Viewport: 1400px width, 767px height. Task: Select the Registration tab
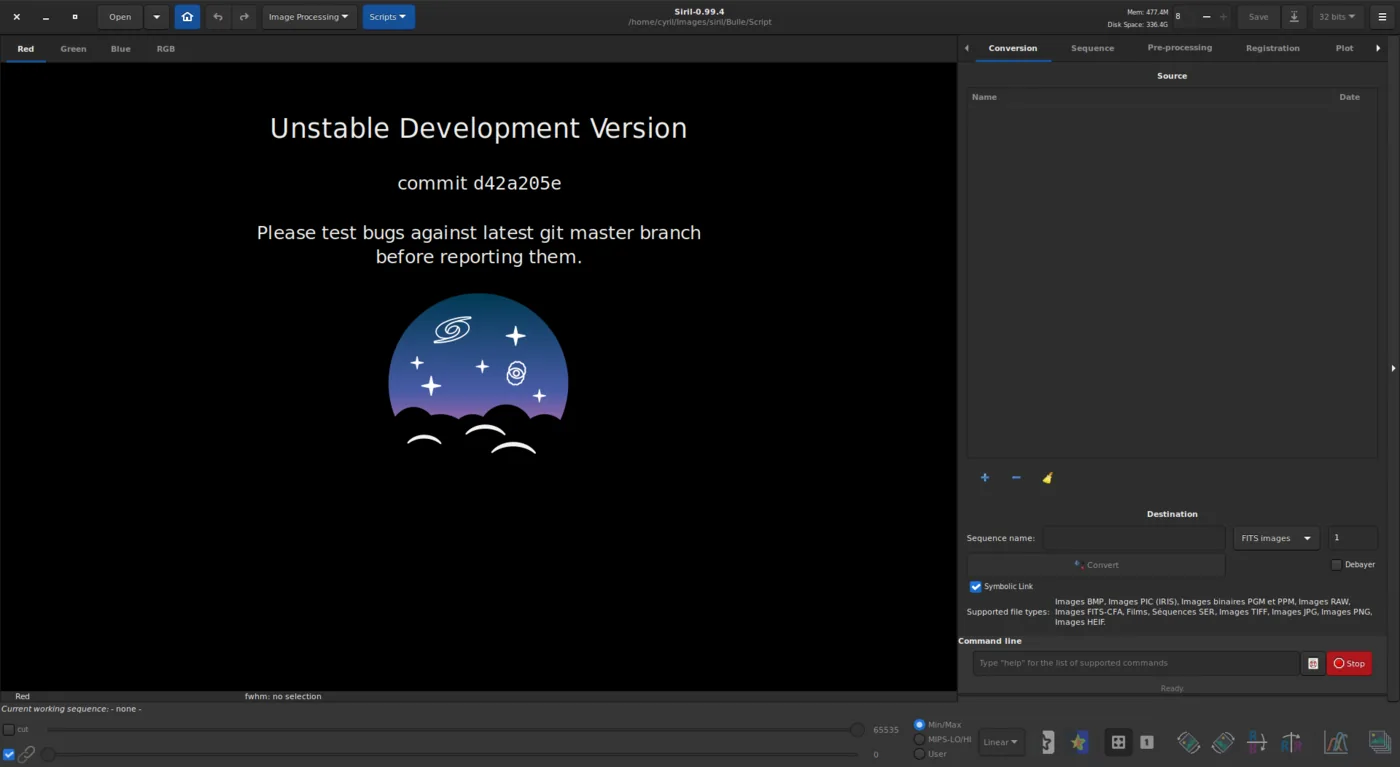[x=1273, y=48]
